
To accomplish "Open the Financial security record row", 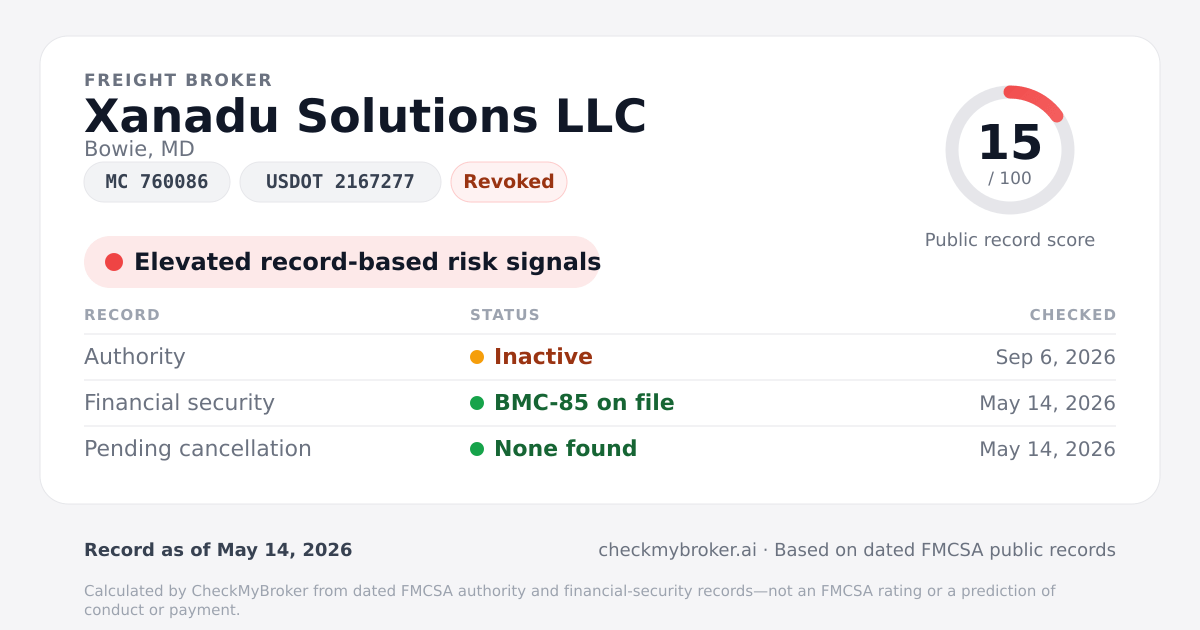I will tap(600, 403).
